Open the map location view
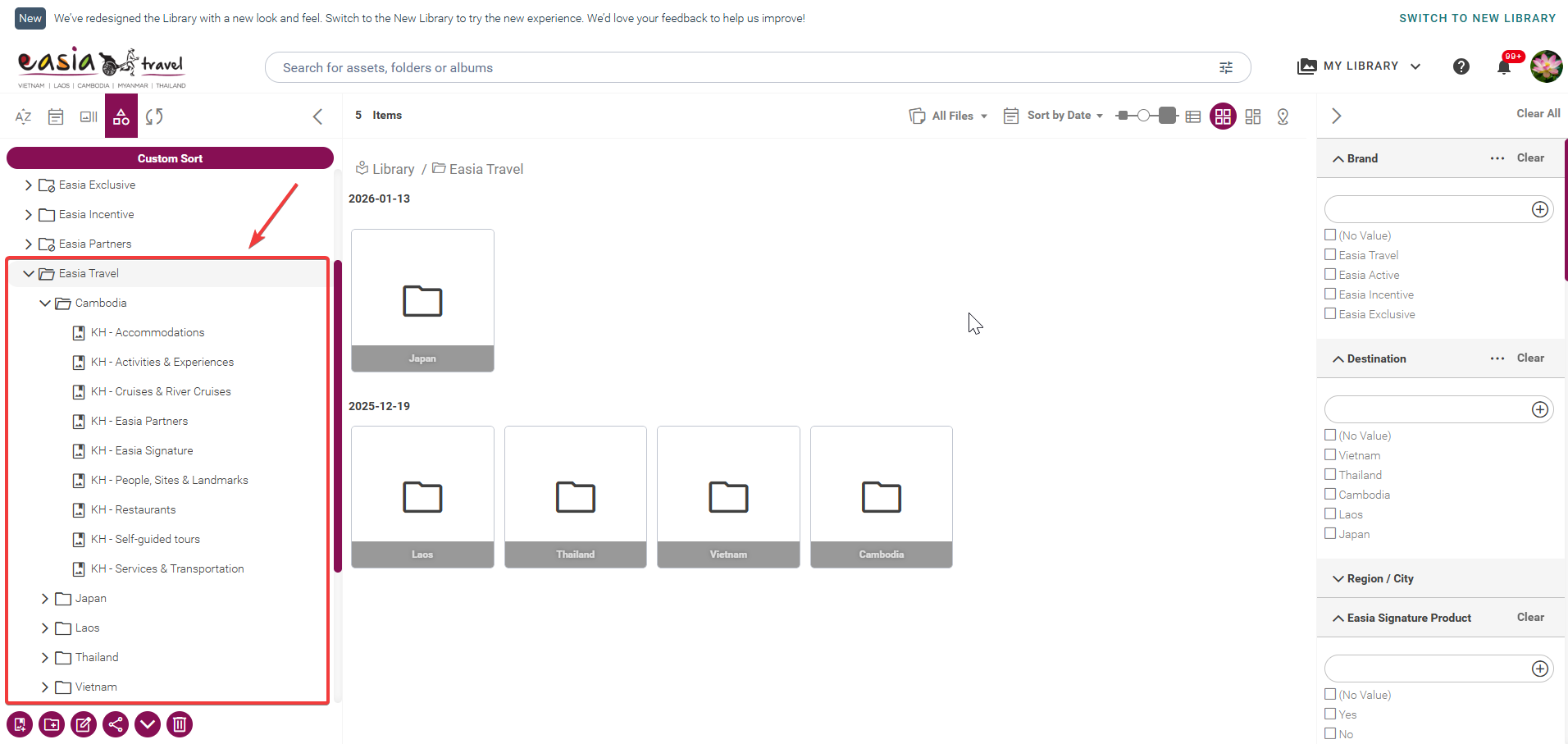 [1283, 116]
